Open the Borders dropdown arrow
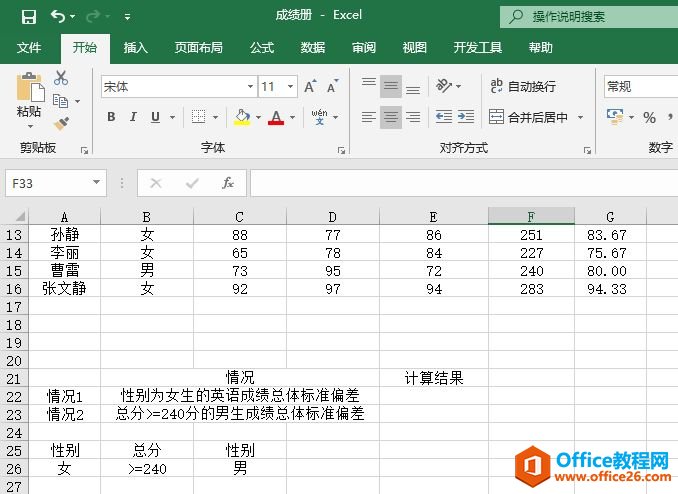 click(x=215, y=117)
